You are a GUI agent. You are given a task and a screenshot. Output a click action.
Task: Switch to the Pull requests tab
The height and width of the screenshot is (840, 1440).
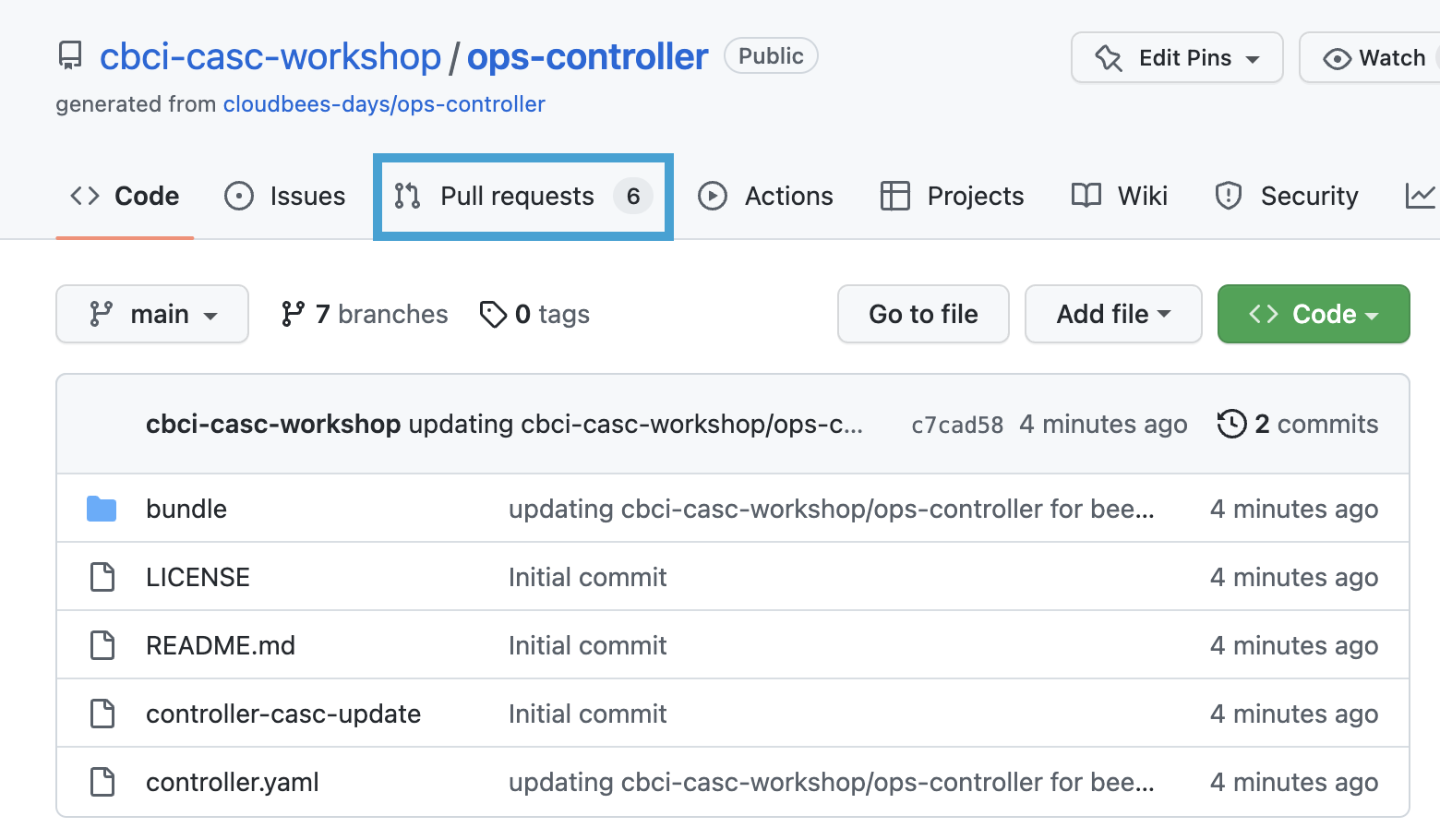[x=522, y=196]
